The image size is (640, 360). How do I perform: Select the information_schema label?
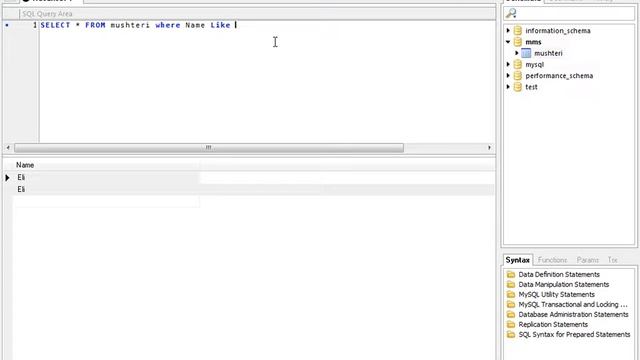tap(558, 31)
